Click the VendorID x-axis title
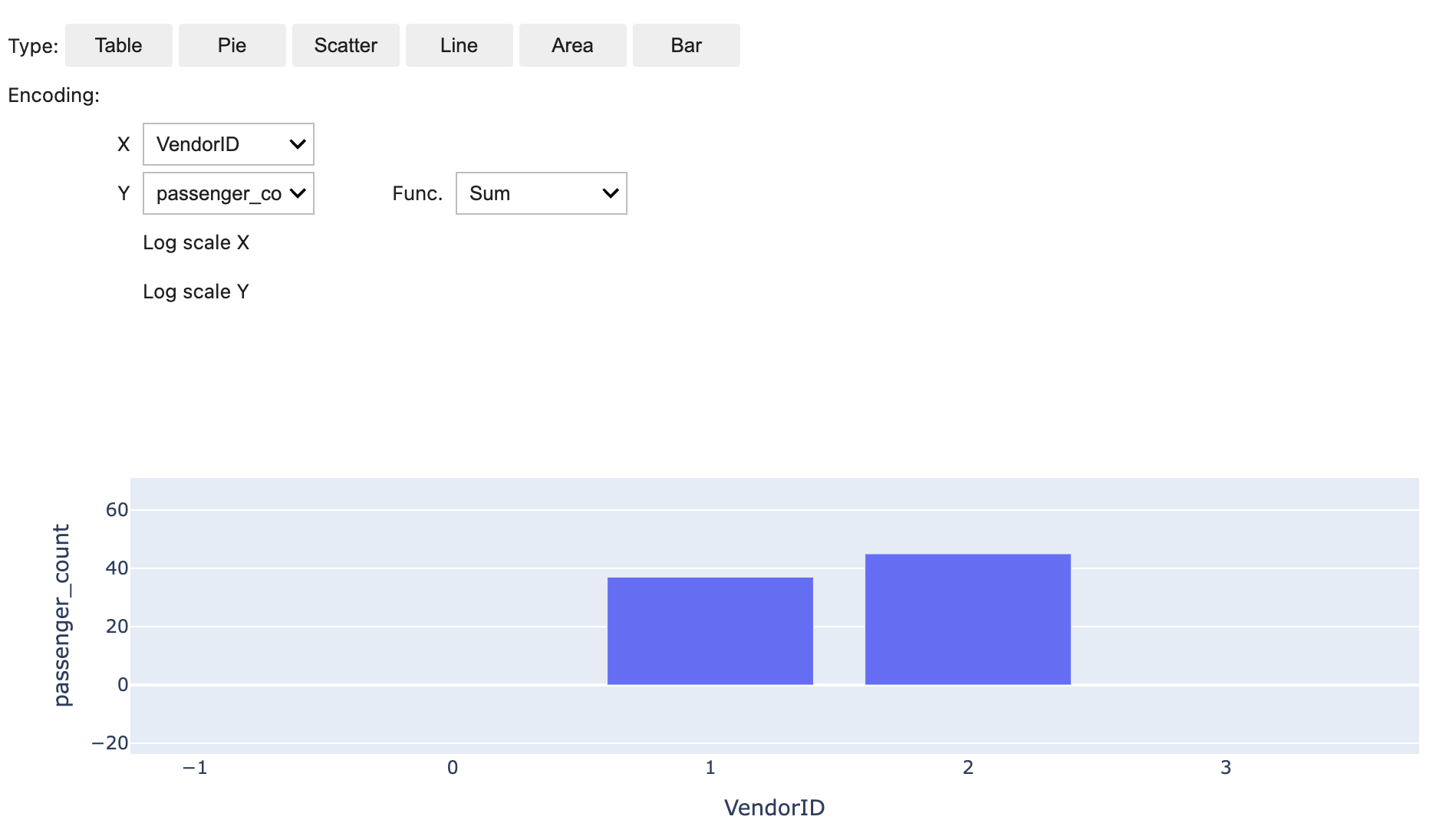 coord(775,807)
